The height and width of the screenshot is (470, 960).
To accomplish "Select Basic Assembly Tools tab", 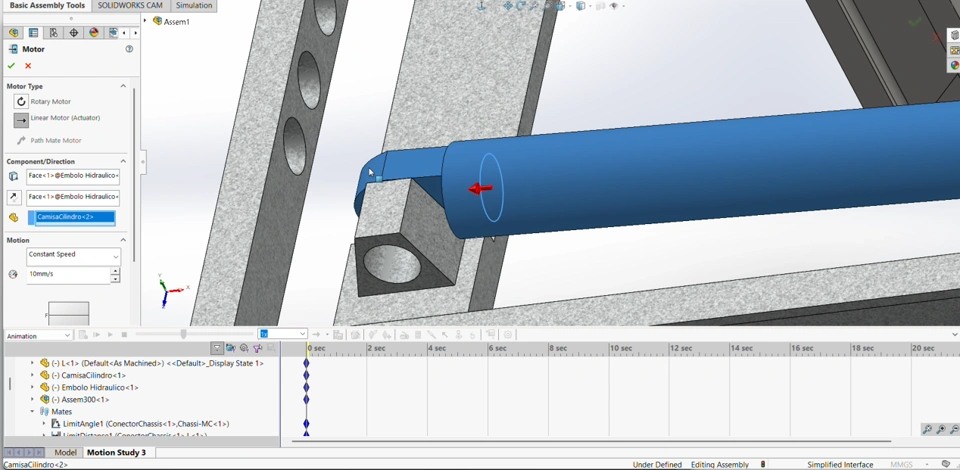I will tap(47, 6).
